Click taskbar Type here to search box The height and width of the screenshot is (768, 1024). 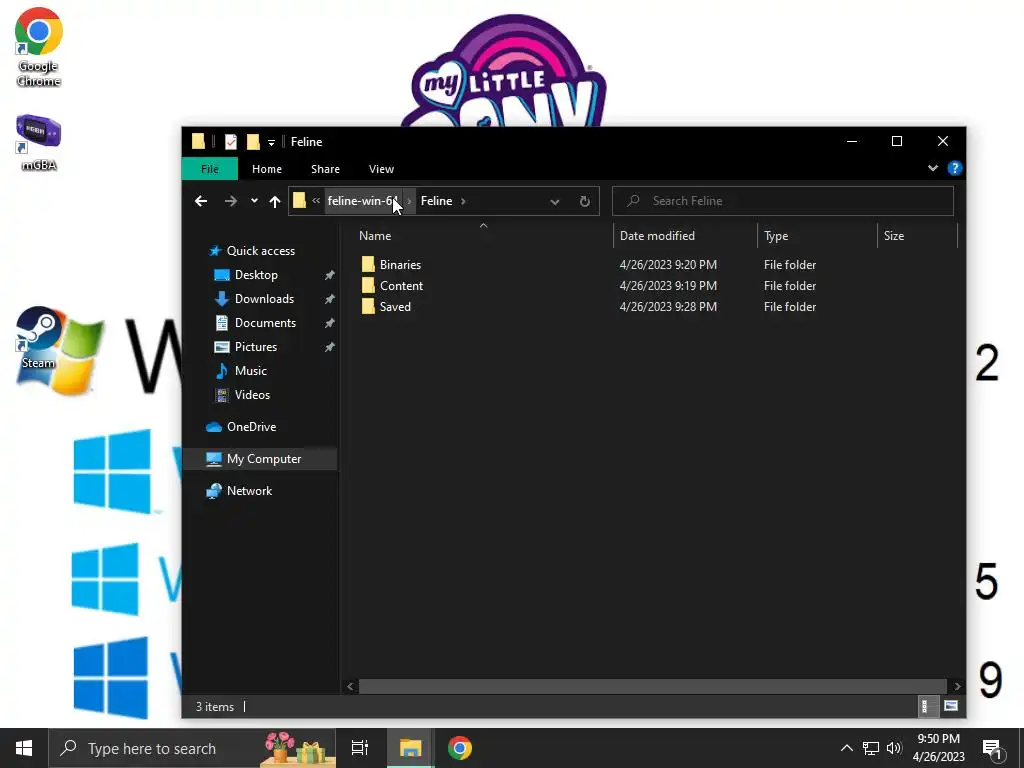click(192, 748)
